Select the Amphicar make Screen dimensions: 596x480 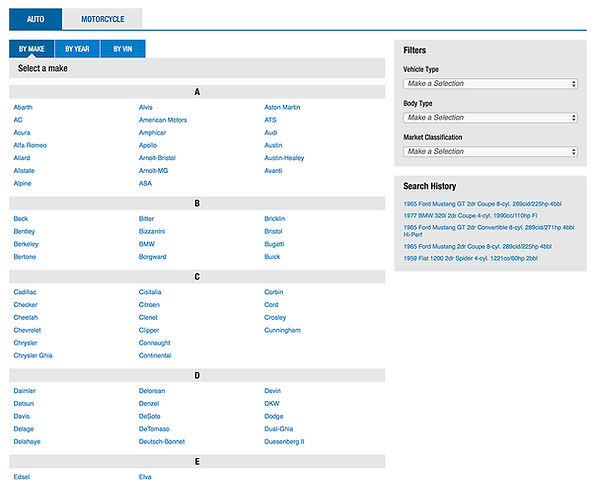[x=152, y=133]
